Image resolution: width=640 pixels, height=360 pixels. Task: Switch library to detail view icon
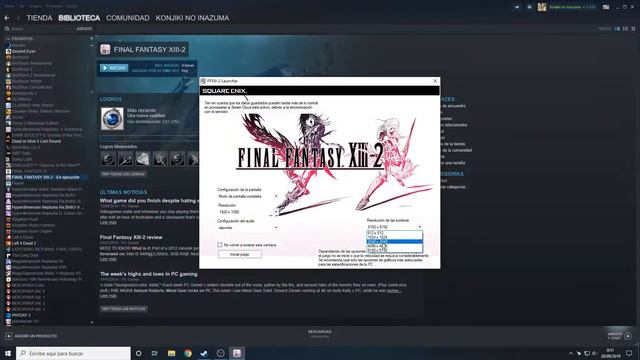tap(617, 29)
